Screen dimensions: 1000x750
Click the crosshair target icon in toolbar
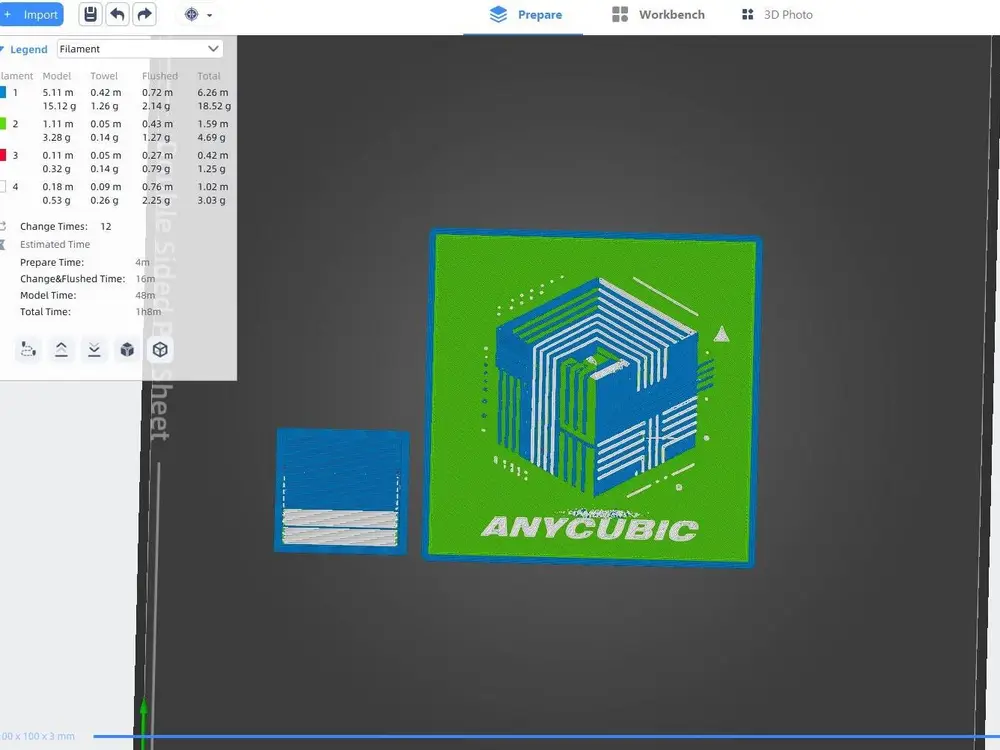pyautogui.click(x=191, y=15)
